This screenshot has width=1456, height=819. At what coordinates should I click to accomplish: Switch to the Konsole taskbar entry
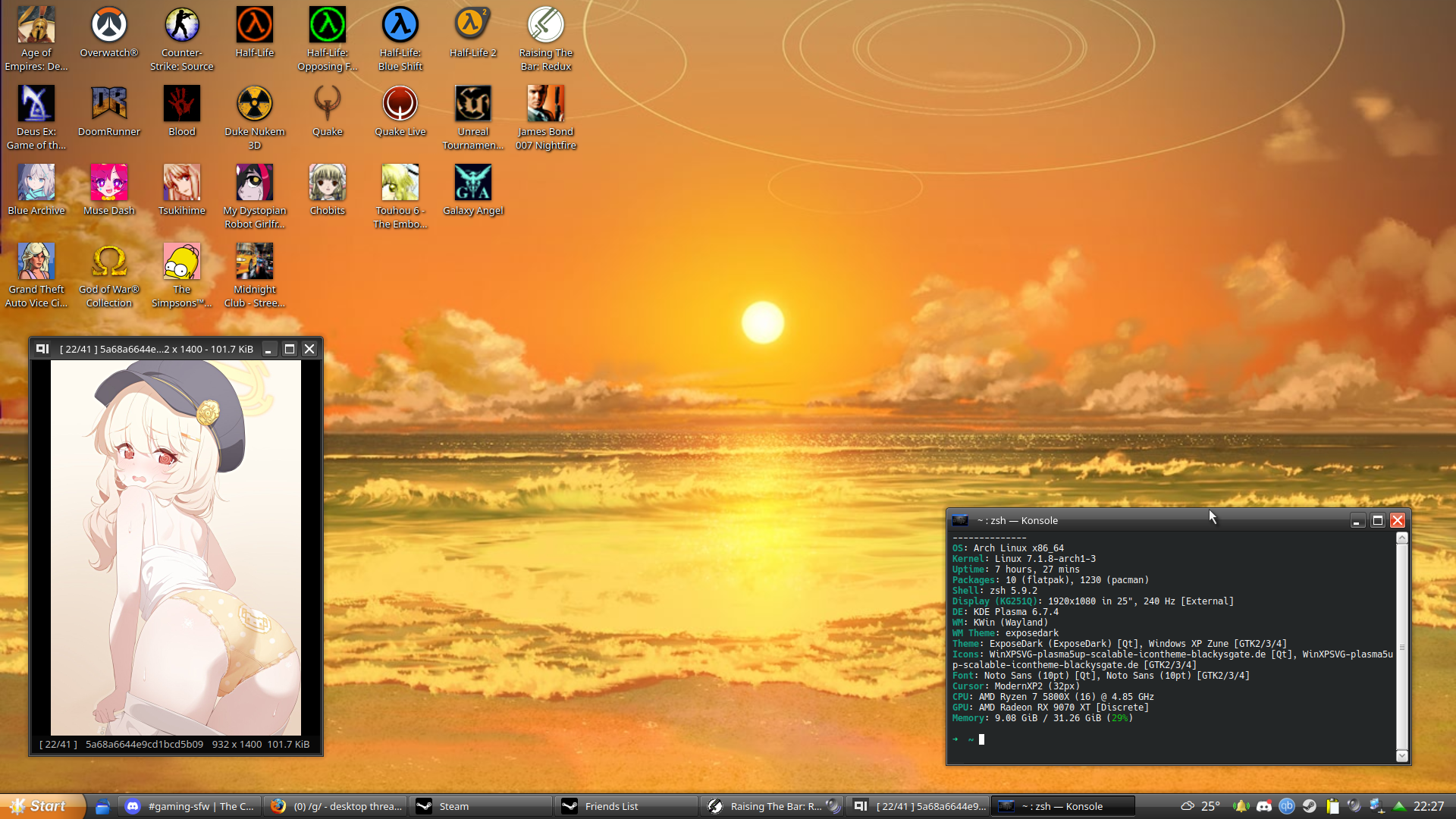tap(1064, 806)
